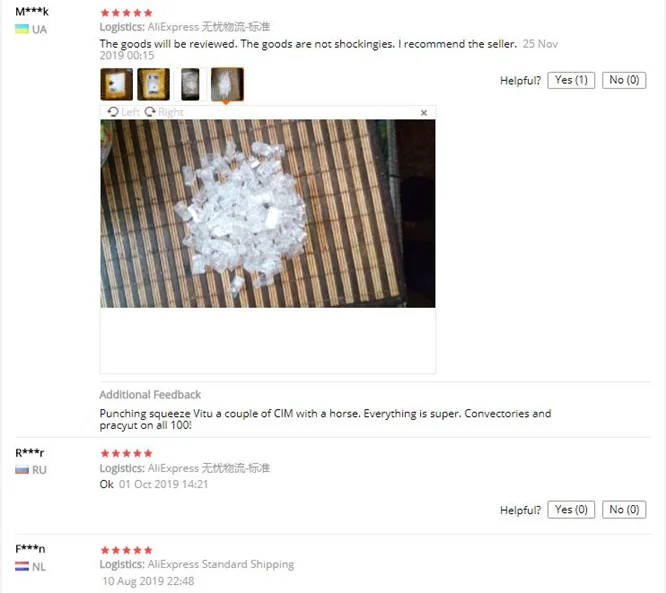
Task: Vote Yes (0) on R***r's review
Action: pos(571,510)
